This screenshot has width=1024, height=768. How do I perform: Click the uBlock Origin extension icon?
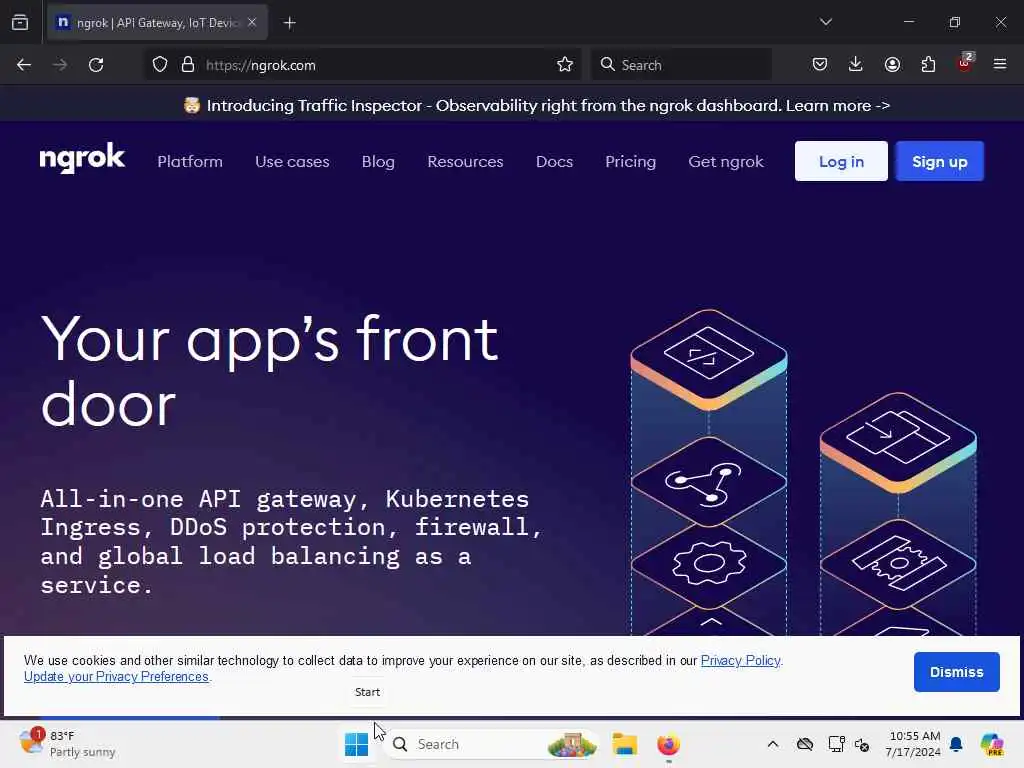tap(965, 63)
